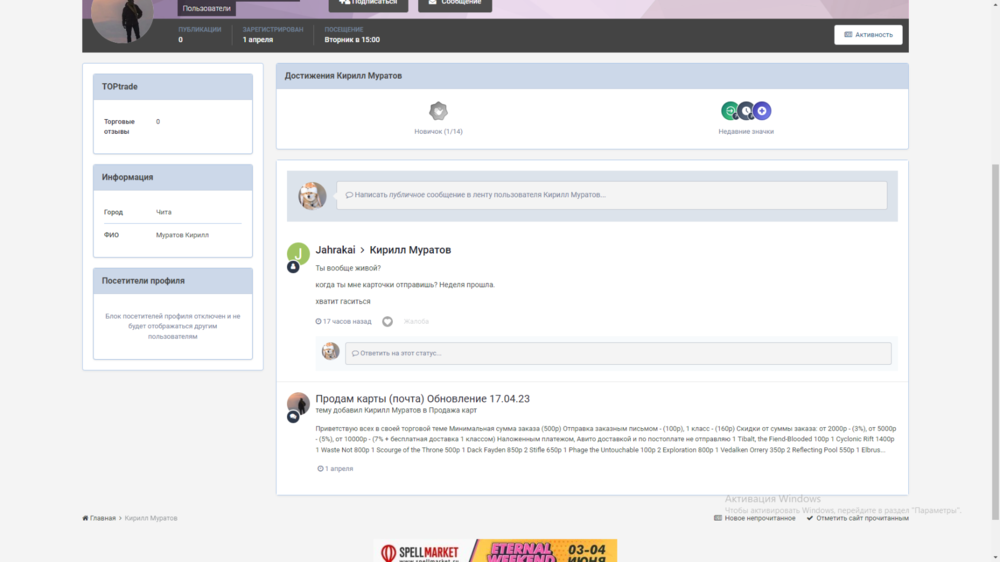
Task: Click the cat avatar beside message field
Action: coord(312,196)
